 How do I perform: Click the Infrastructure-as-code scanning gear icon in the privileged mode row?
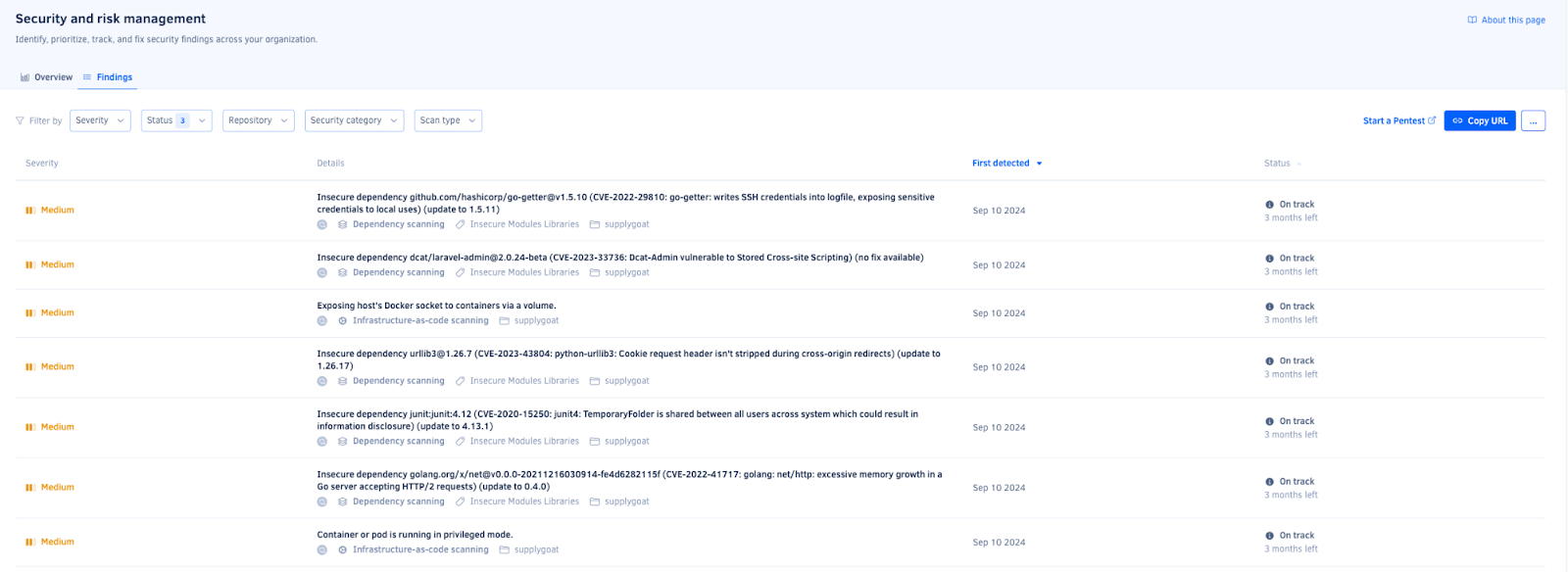(x=343, y=550)
